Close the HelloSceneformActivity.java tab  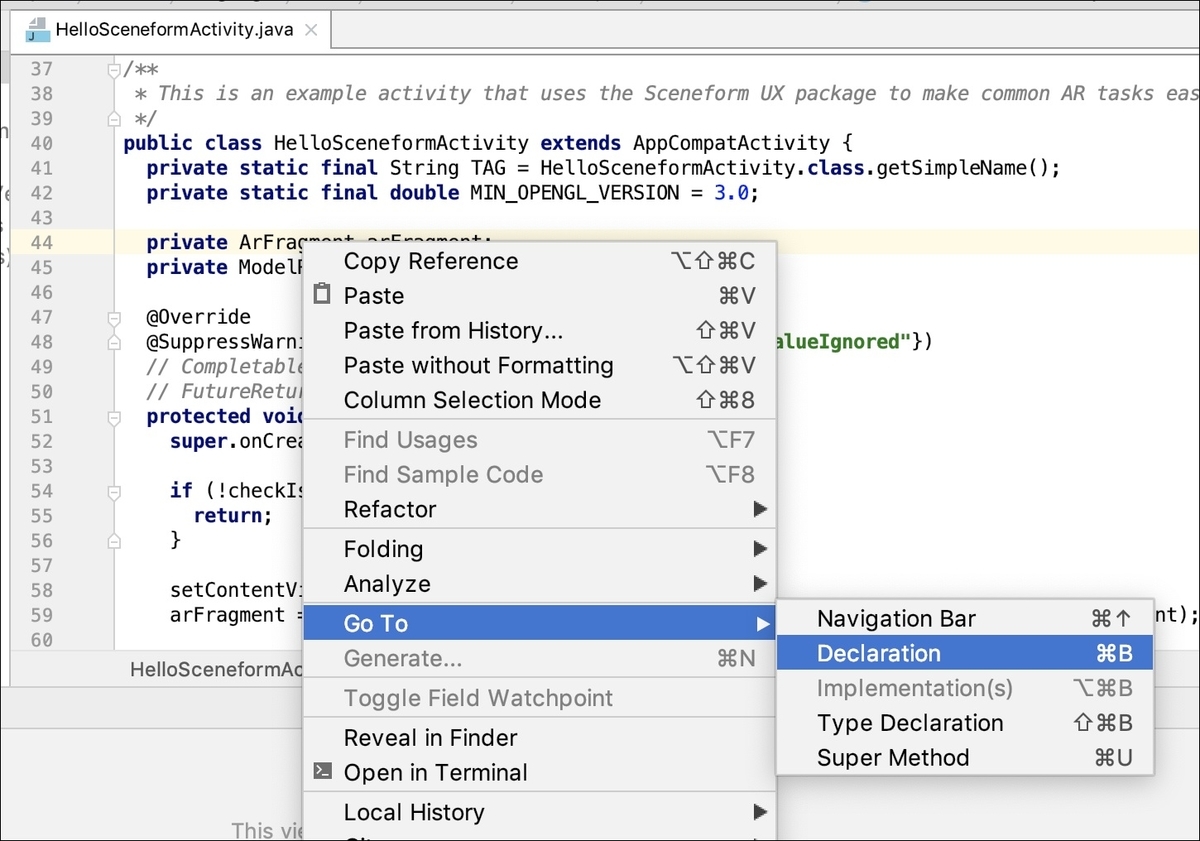click(311, 30)
